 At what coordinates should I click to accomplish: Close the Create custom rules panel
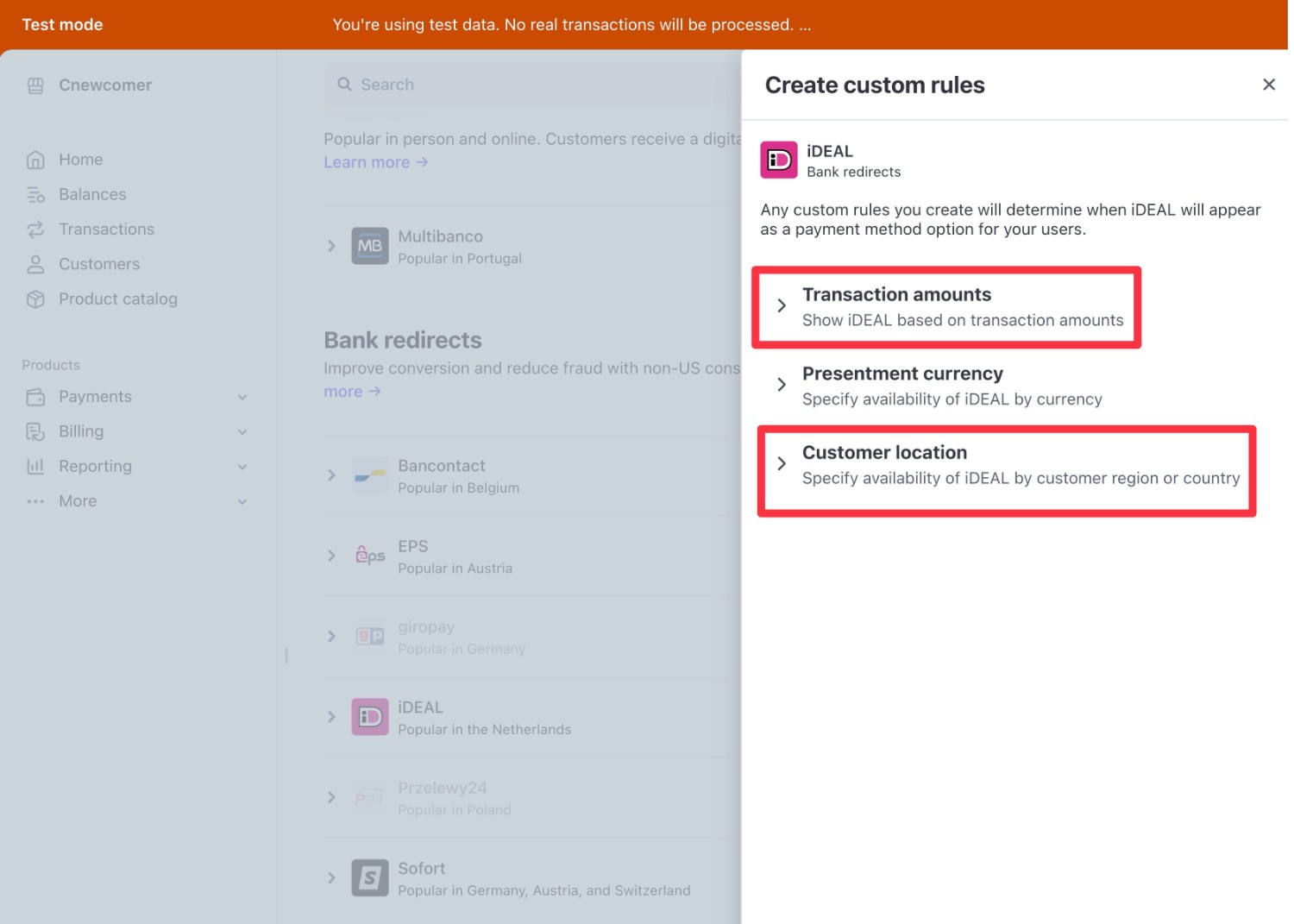[1268, 85]
